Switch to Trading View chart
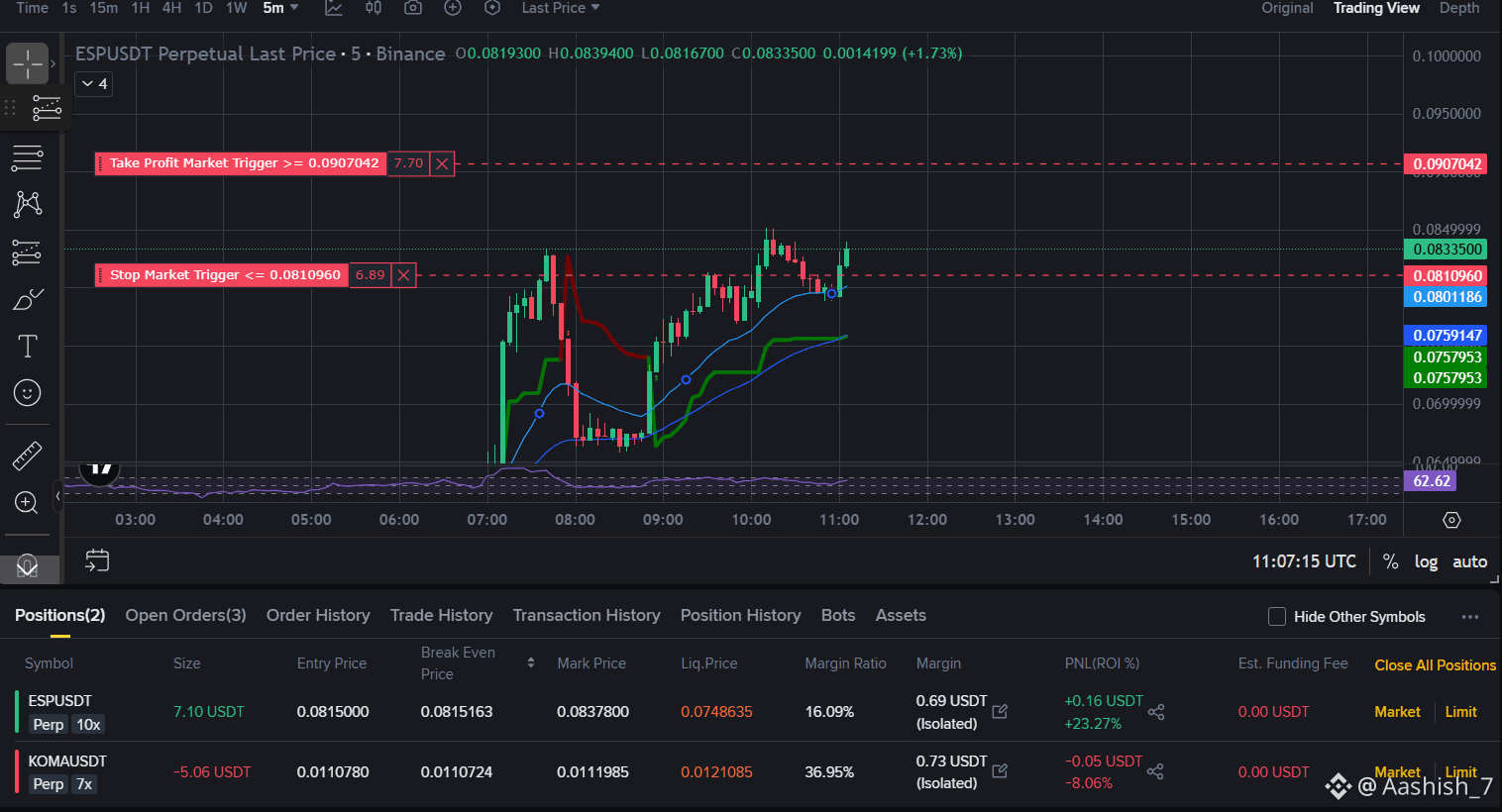1502x812 pixels. tap(1376, 8)
